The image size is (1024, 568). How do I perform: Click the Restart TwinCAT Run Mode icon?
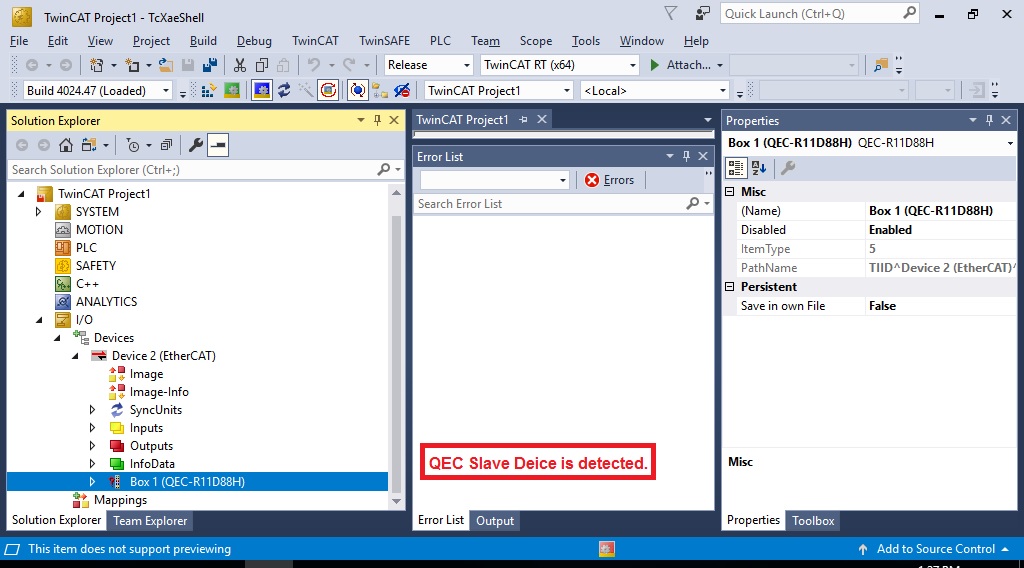coord(232,90)
